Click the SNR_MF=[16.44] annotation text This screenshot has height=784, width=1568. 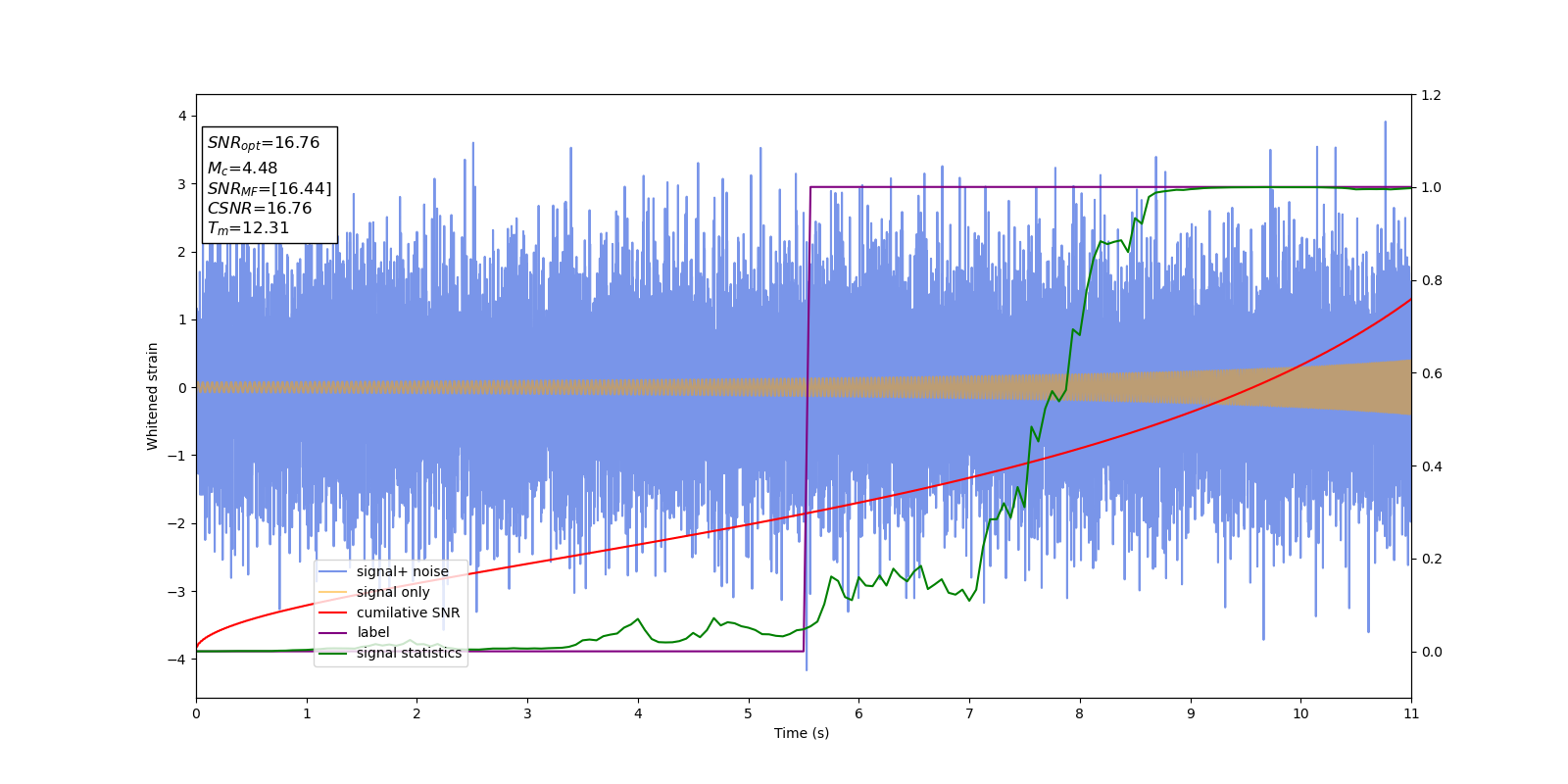pyautogui.click(x=269, y=189)
